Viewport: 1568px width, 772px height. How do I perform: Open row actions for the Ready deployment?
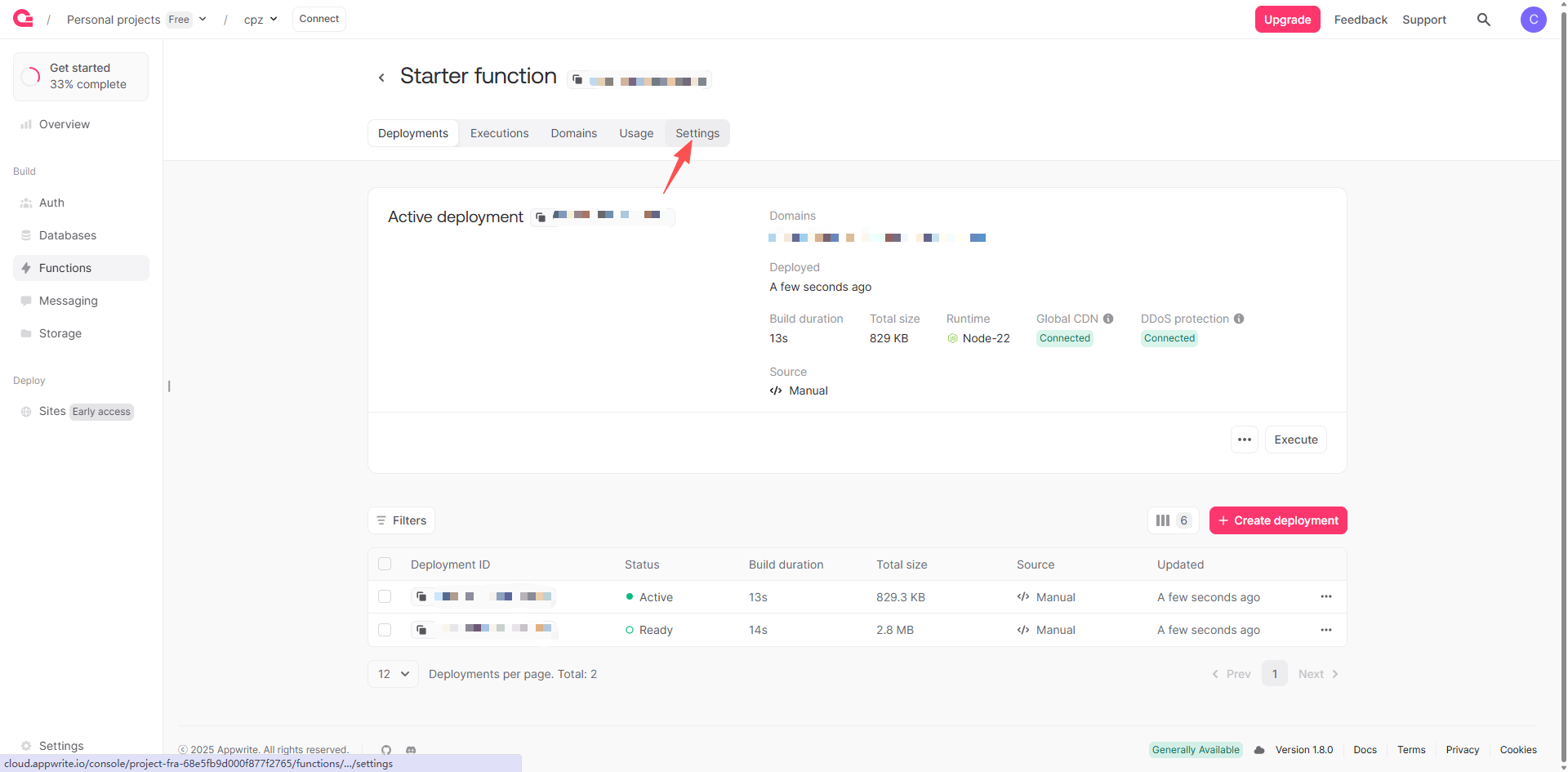tap(1325, 630)
